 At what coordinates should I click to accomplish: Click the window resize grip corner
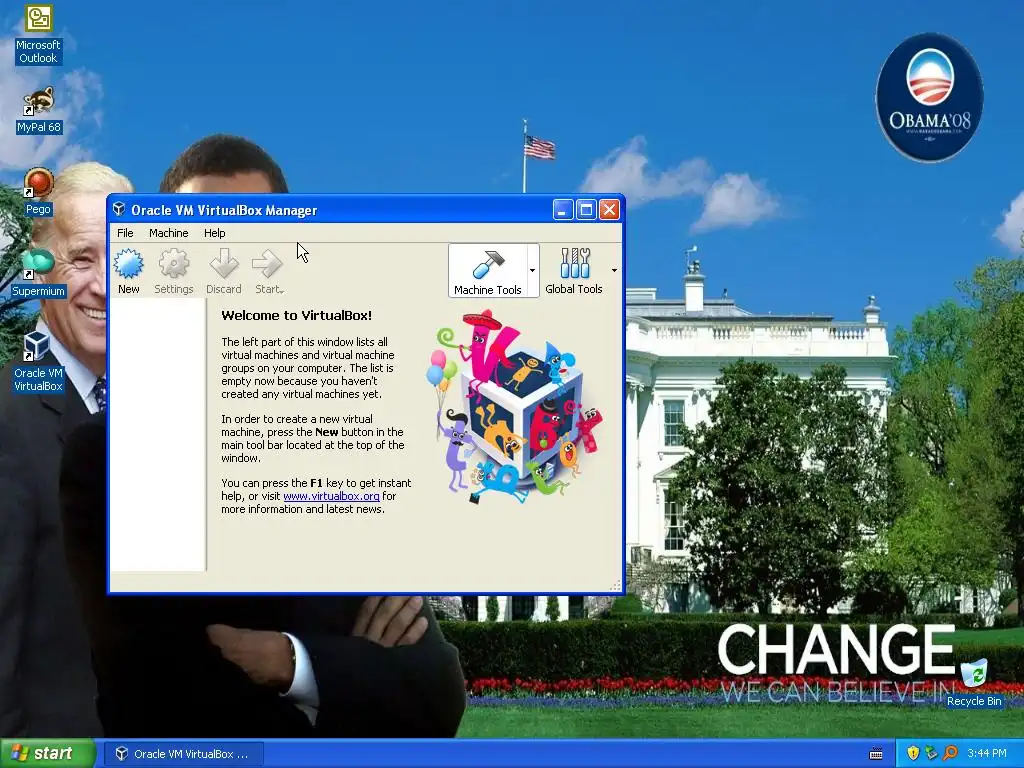[x=615, y=586]
